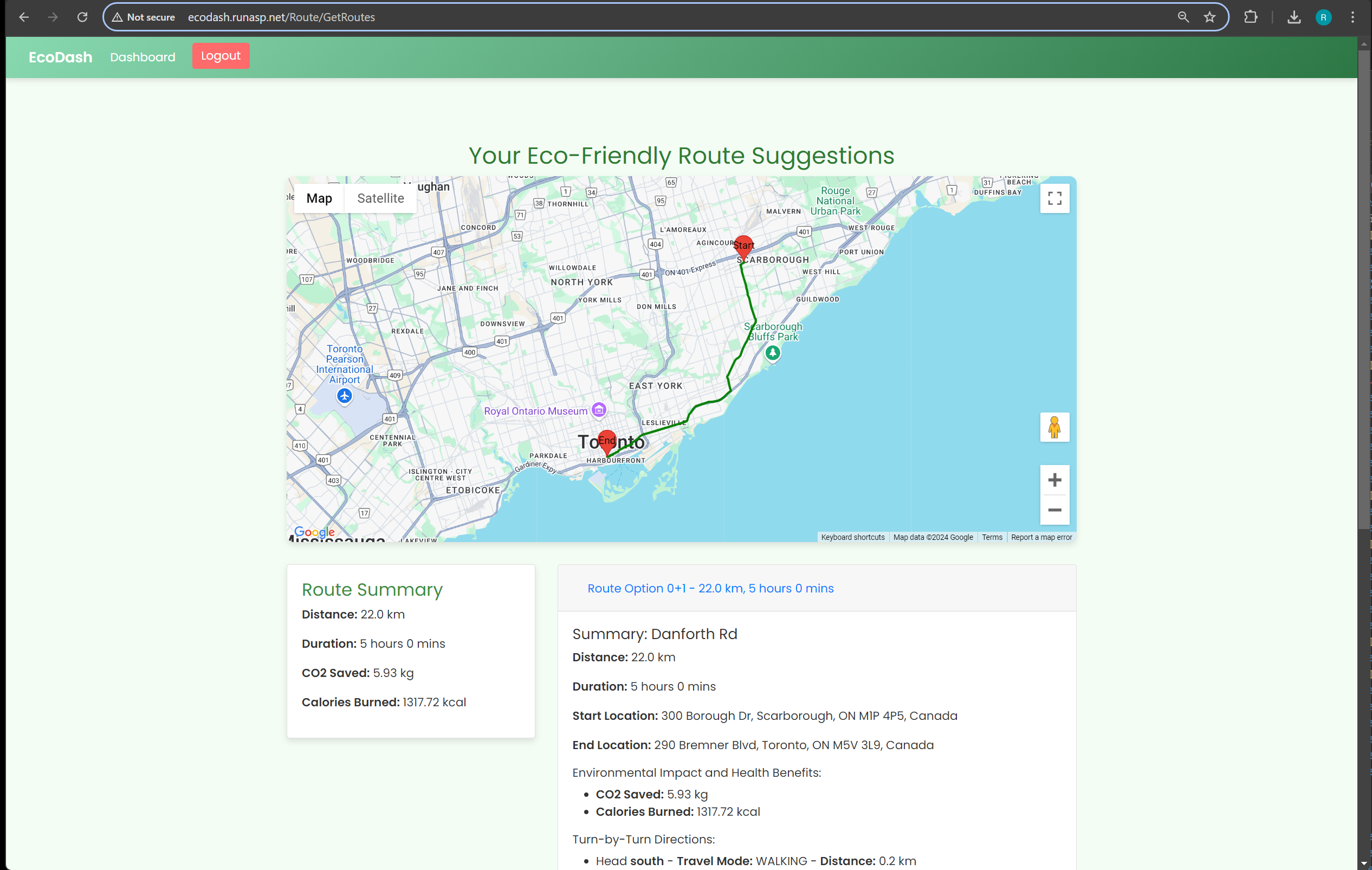Bookmark this page with the star icon
This screenshot has width=1372, height=870.
pyautogui.click(x=1209, y=17)
